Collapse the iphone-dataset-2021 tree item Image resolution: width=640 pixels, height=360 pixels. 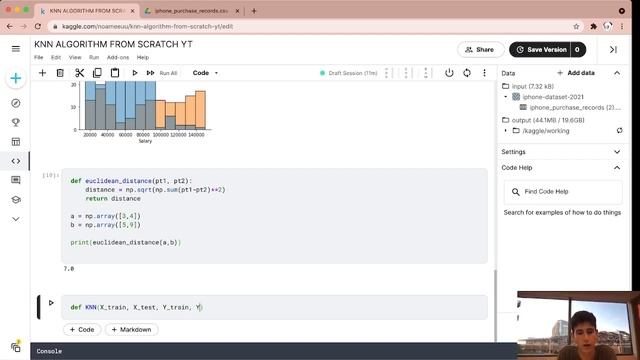pyautogui.click(x=506, y=97)
